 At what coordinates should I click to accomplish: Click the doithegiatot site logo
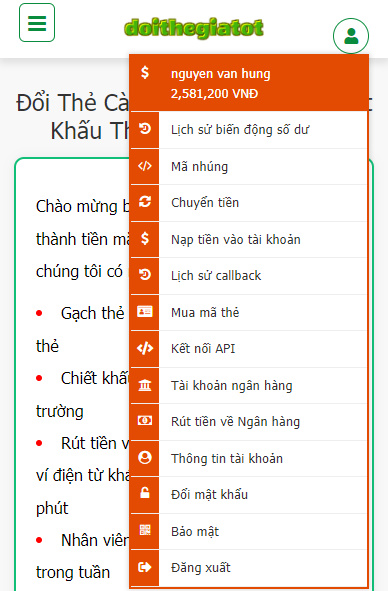tap(194, 29)
